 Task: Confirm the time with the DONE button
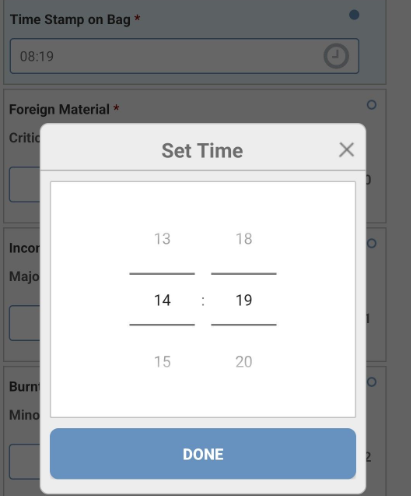[203, 454]
